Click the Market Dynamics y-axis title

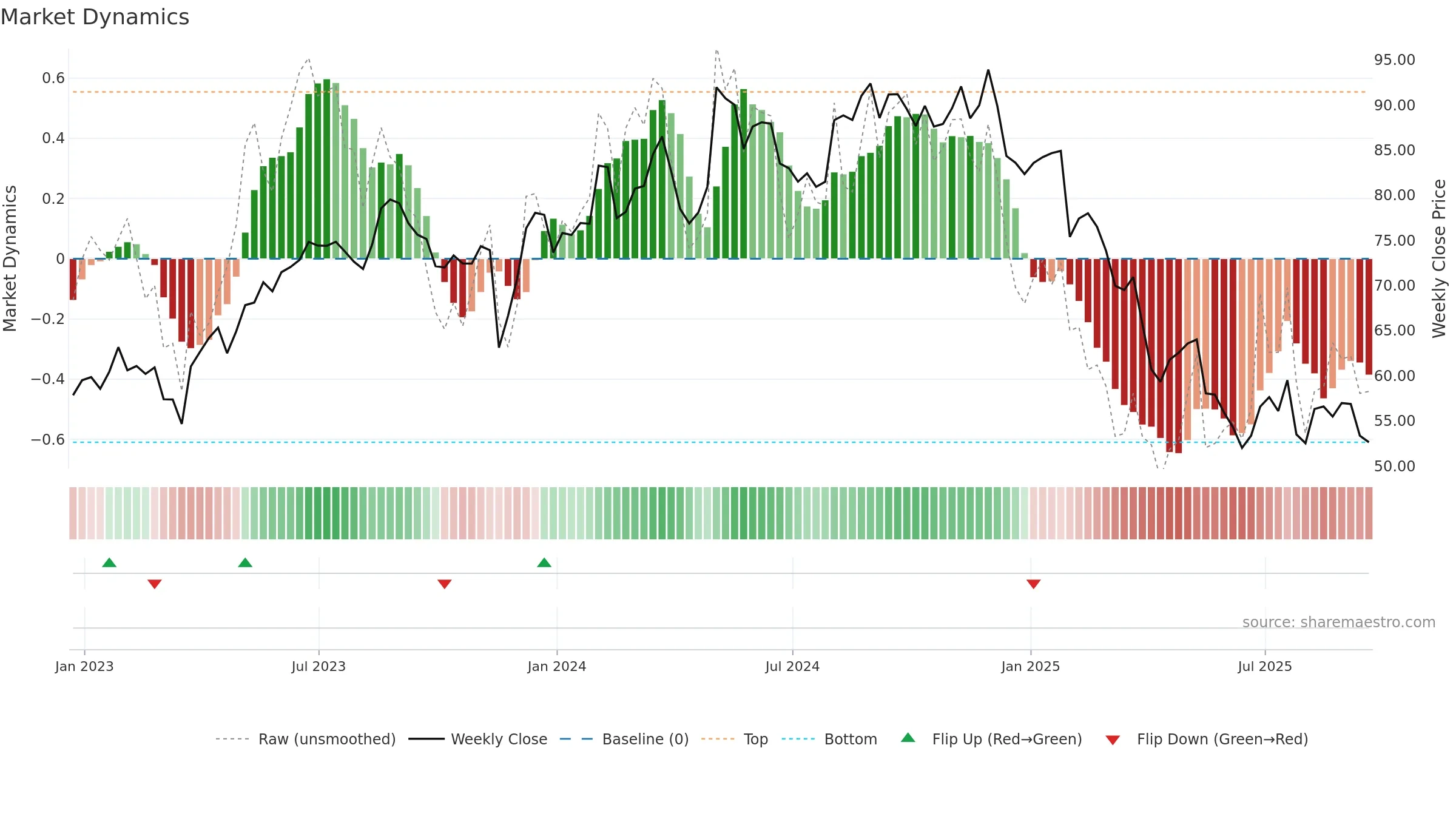click(x=10, y=258)
